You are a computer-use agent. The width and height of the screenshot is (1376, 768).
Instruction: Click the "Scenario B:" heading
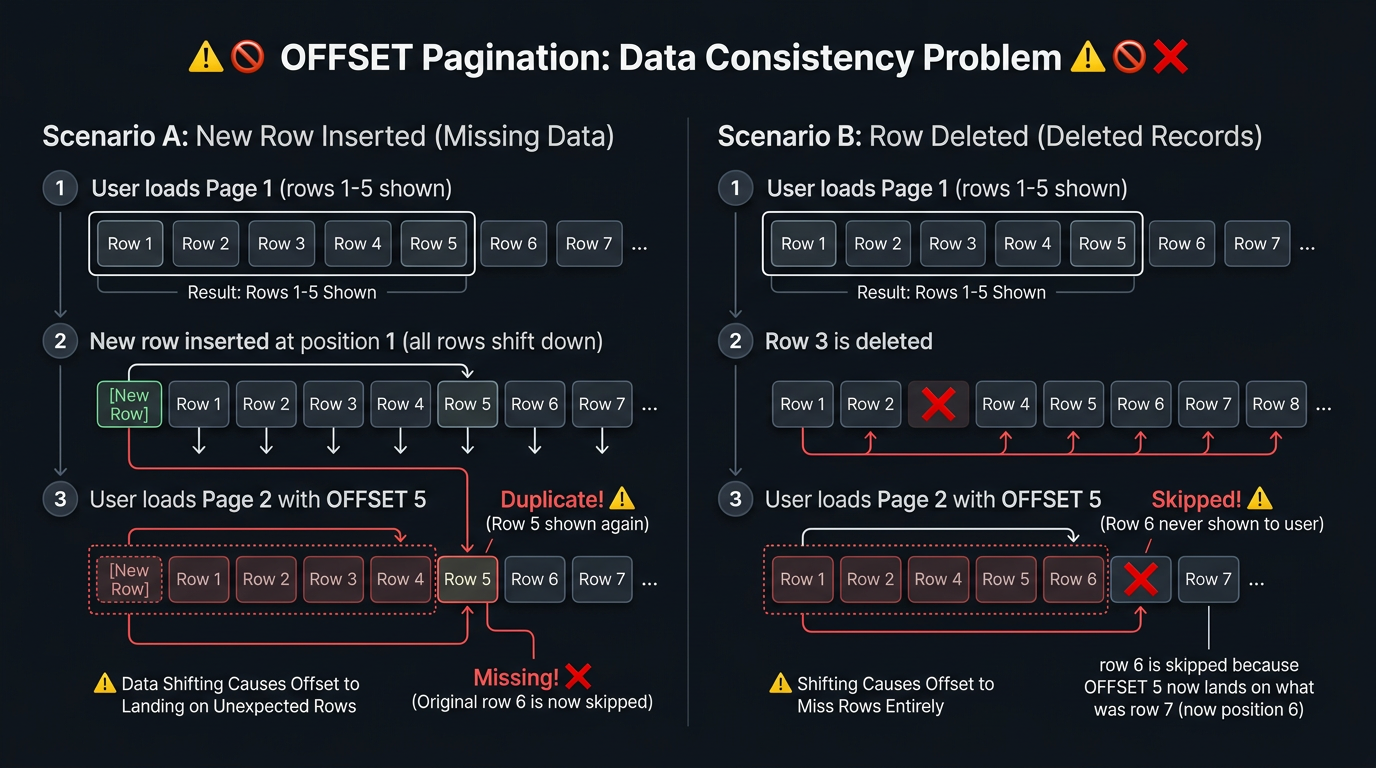click(x=790, y=136)
